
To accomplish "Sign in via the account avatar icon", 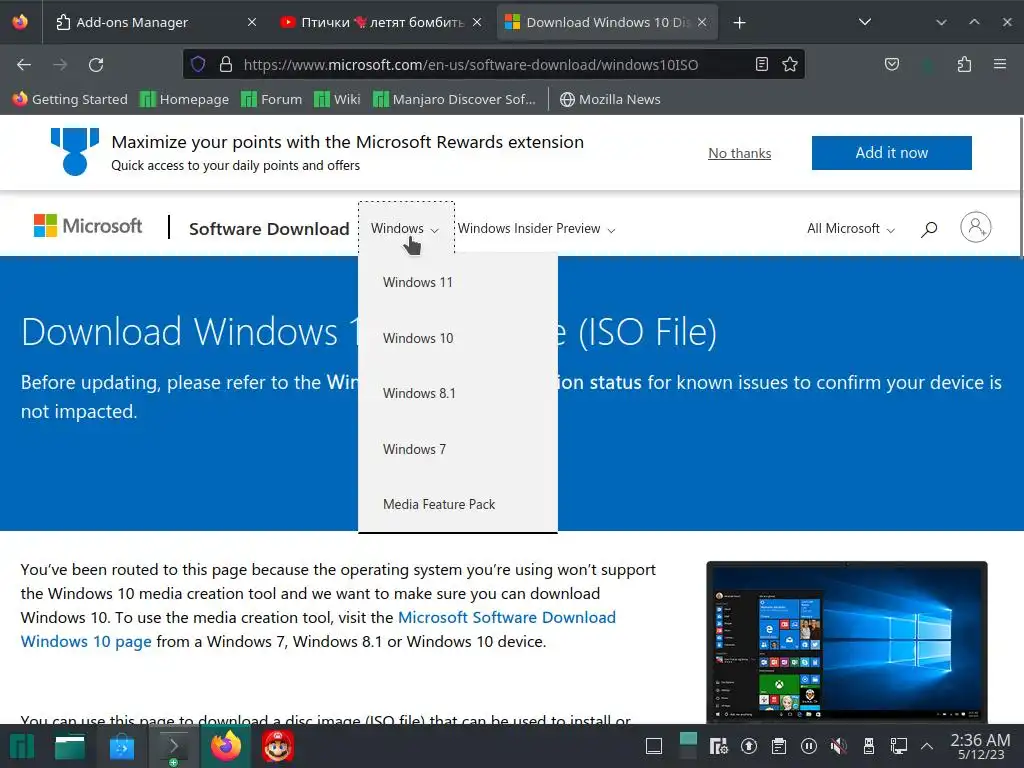I will (x=976, y=227).
